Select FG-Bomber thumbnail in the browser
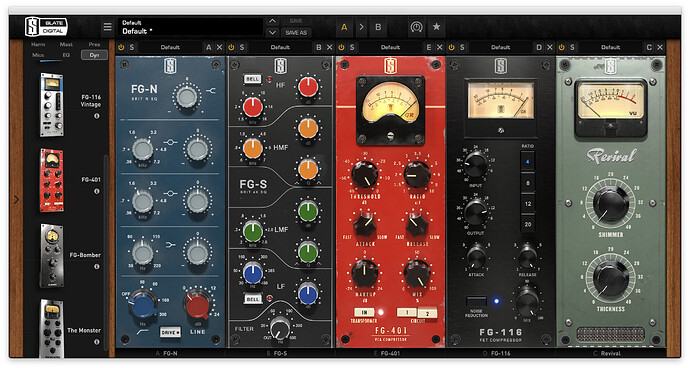The image size is (690, 368). click(52, 256)
